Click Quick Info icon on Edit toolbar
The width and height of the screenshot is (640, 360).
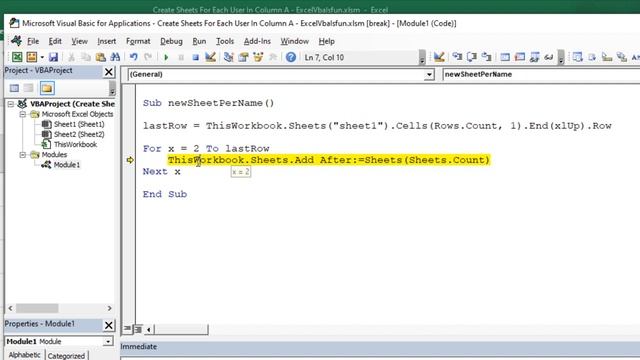pyautogui.click(x=607, y=57)
